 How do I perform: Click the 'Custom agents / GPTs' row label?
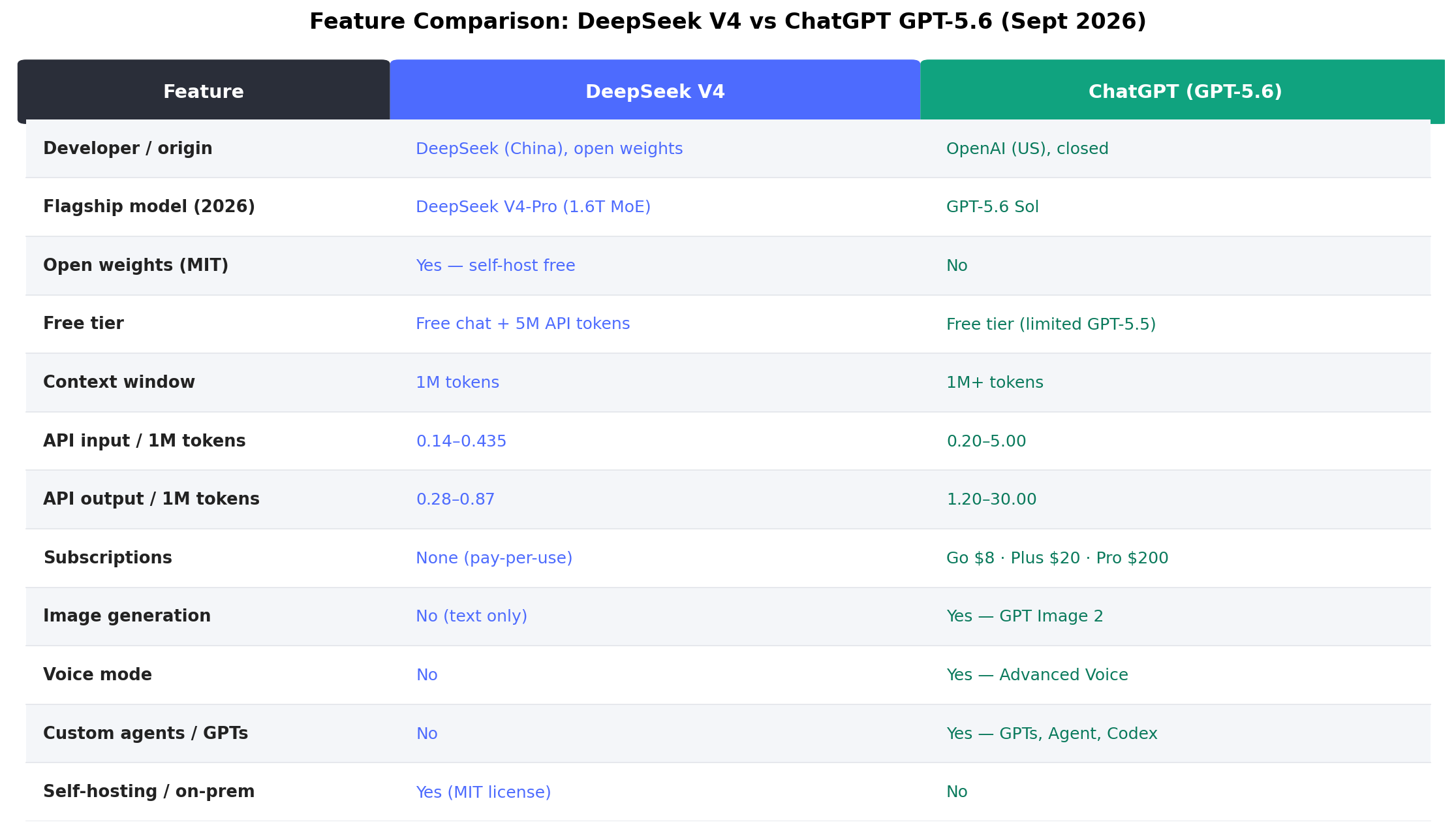point(146,734)
